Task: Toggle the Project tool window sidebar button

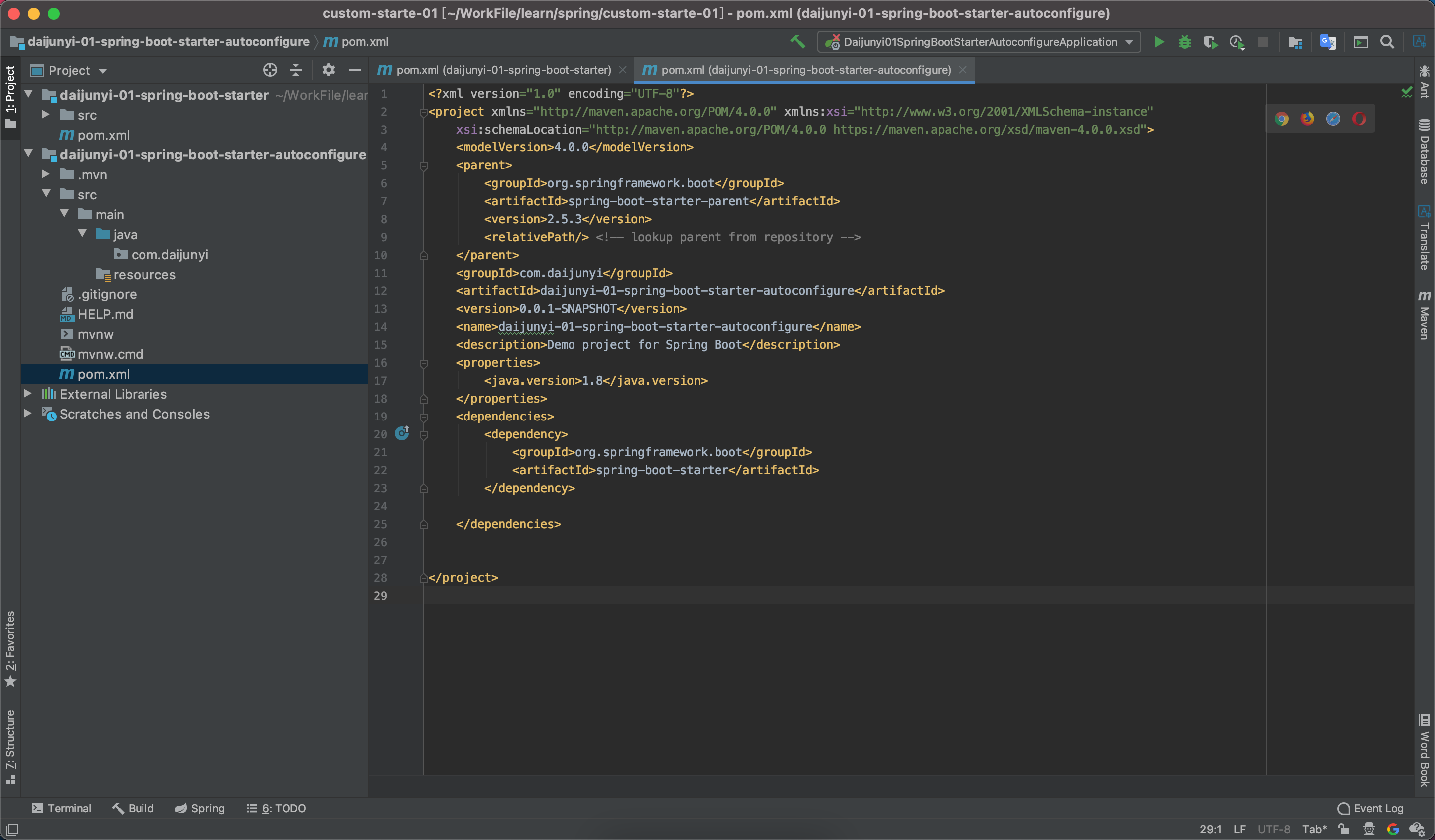Action: point(10,97)
